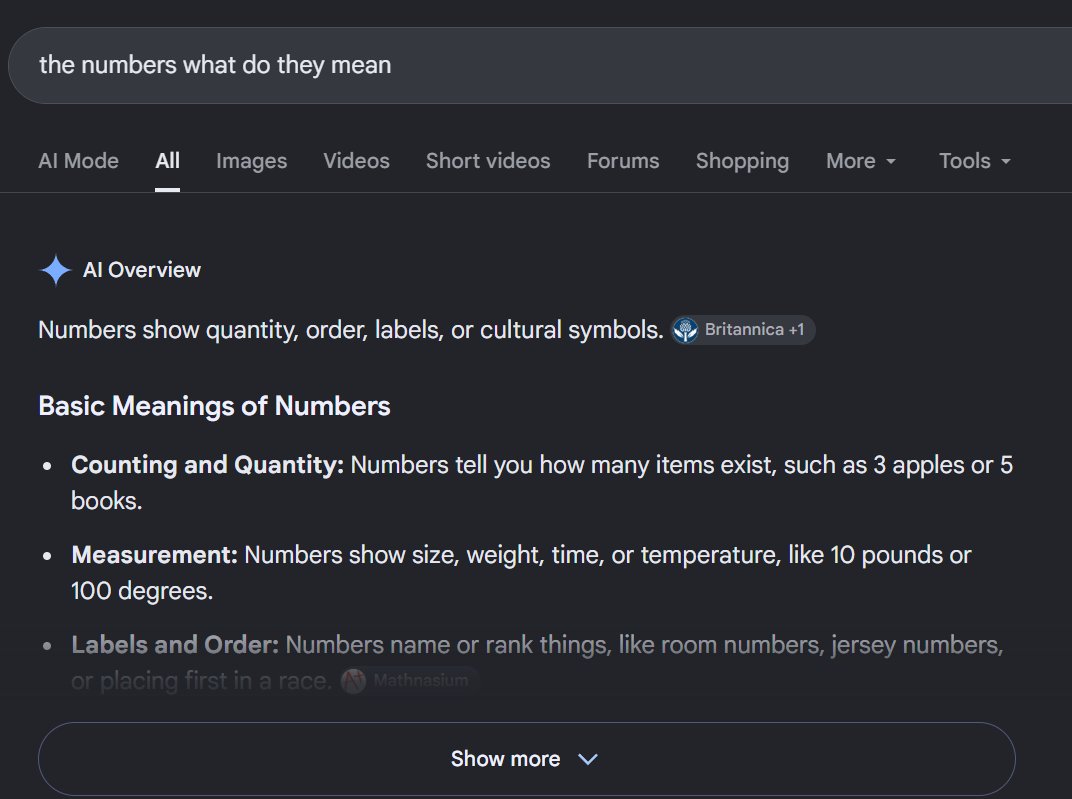The width and height of the screenshot is (1072, 799).
Task: Select the Images tab
Action: pos(252,161)
